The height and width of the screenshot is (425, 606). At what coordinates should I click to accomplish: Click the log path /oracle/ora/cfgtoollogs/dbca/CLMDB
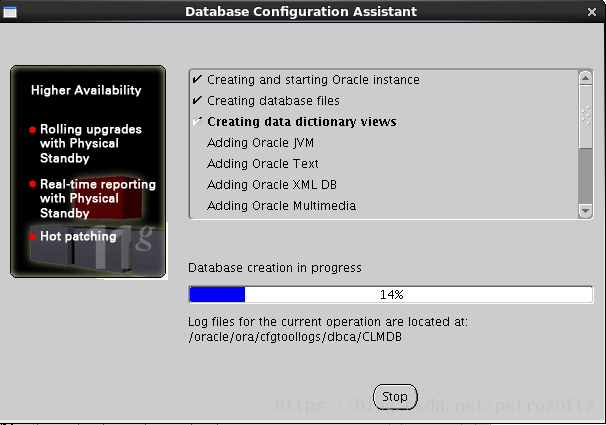point(295,337)
